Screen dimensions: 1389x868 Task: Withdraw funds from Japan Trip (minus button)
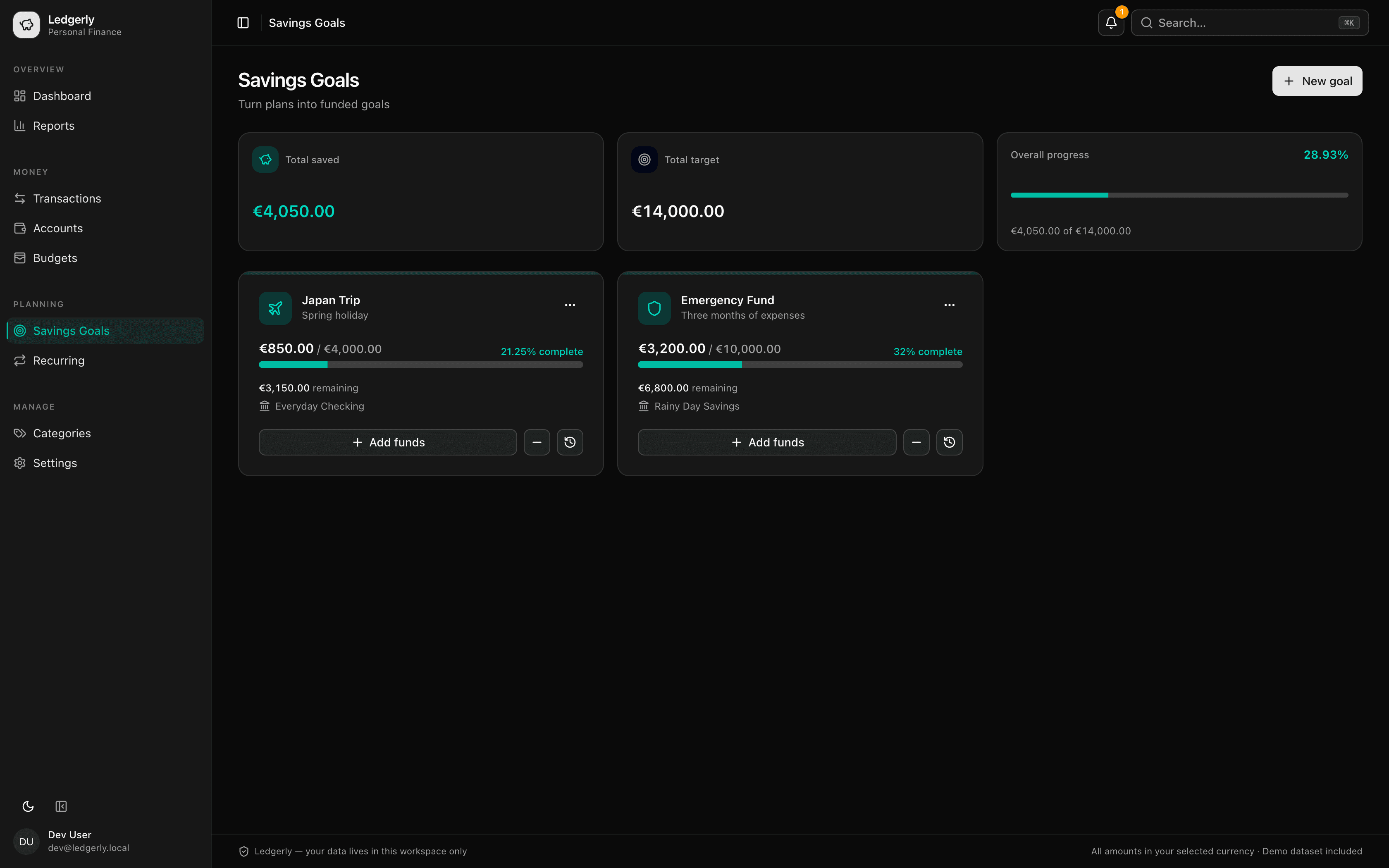point(537,442)
